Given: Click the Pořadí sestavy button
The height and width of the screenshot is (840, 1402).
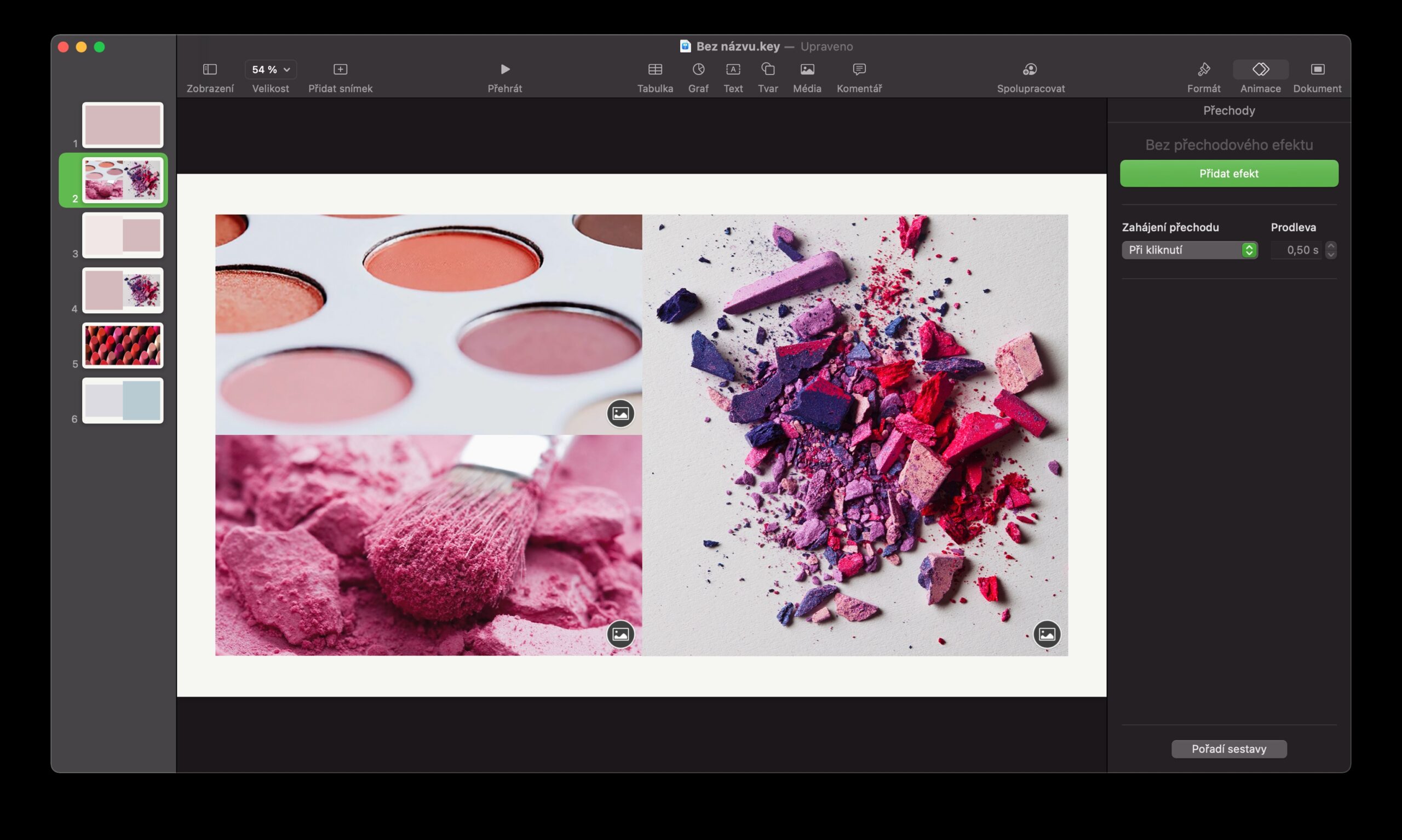Looking at the screenshot, I should (1229, 749).
